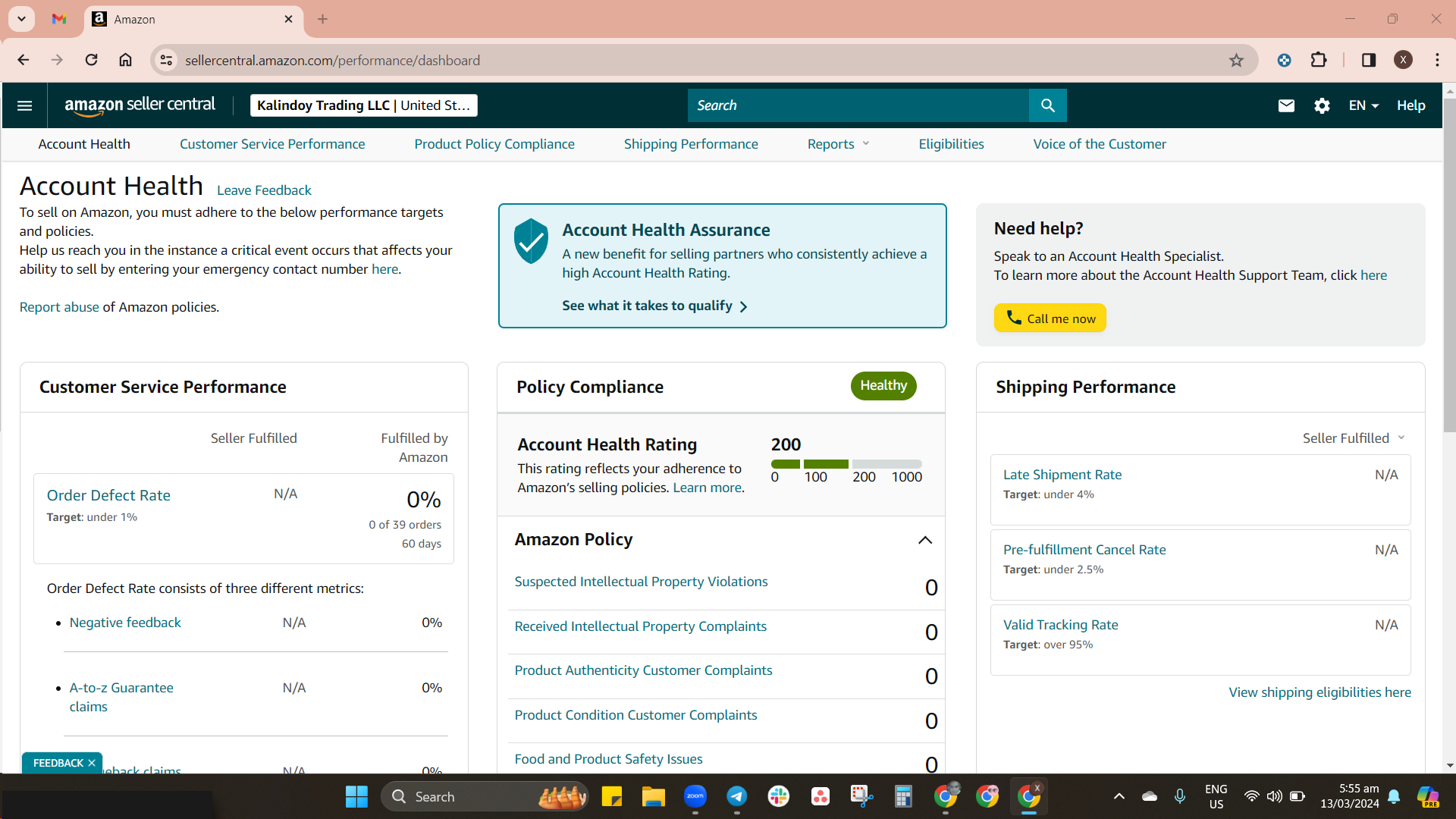
Task: Toggle the browser side panel icon
Action: pos(1368,60)
